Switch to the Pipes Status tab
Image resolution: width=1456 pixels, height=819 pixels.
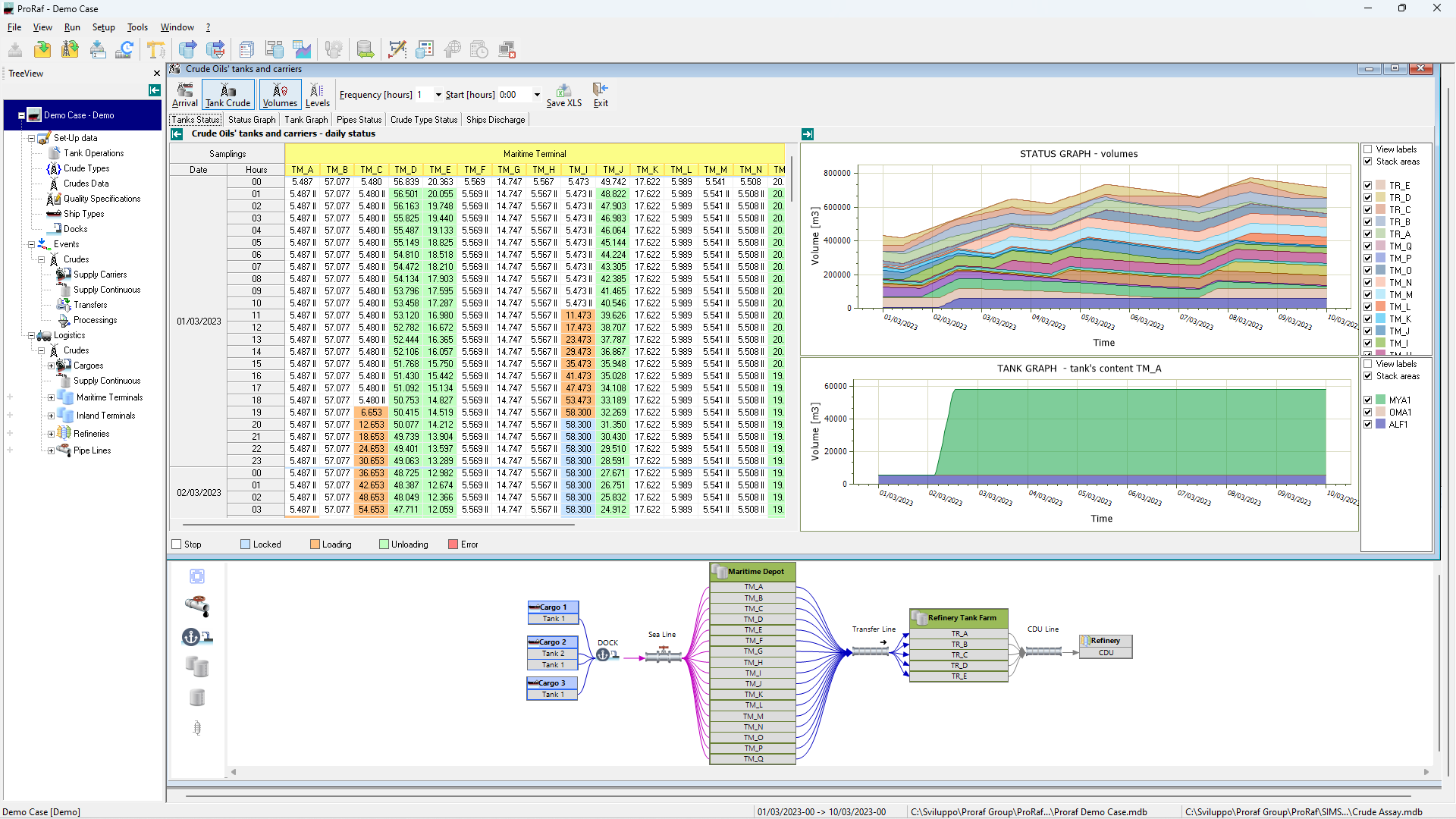tap(359, 120)
